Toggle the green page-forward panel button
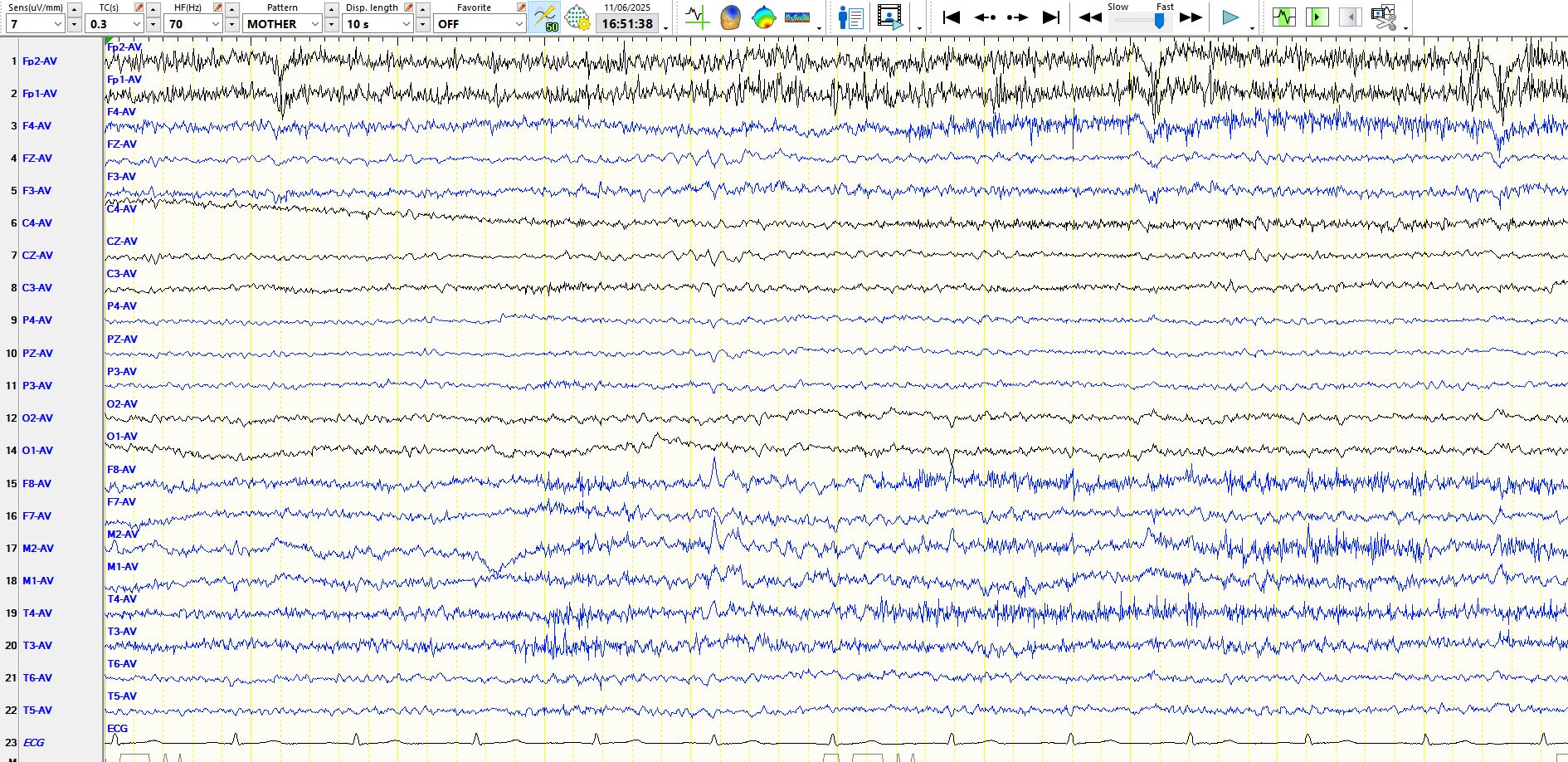The height and width of the screenshot is (762, 1568). [x=1317, y=17]
